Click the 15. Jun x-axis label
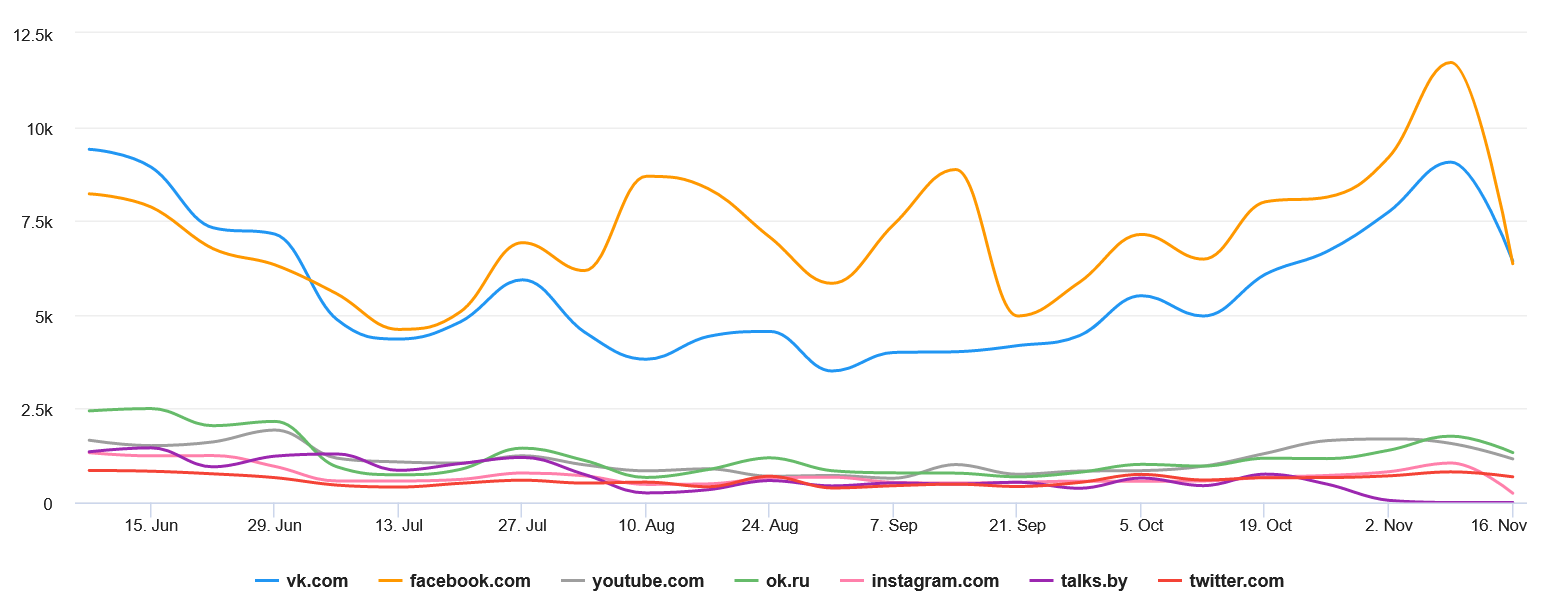This screenshot has height=604, width=1543. click(152, 526)
